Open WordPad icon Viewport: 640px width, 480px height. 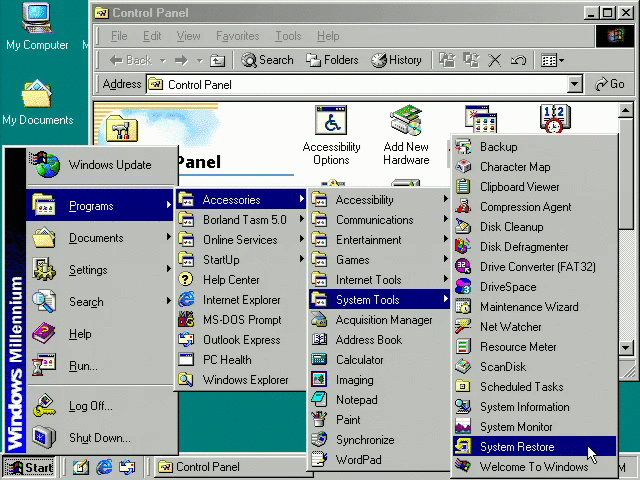pyautogui.click(x=319, y=460)
